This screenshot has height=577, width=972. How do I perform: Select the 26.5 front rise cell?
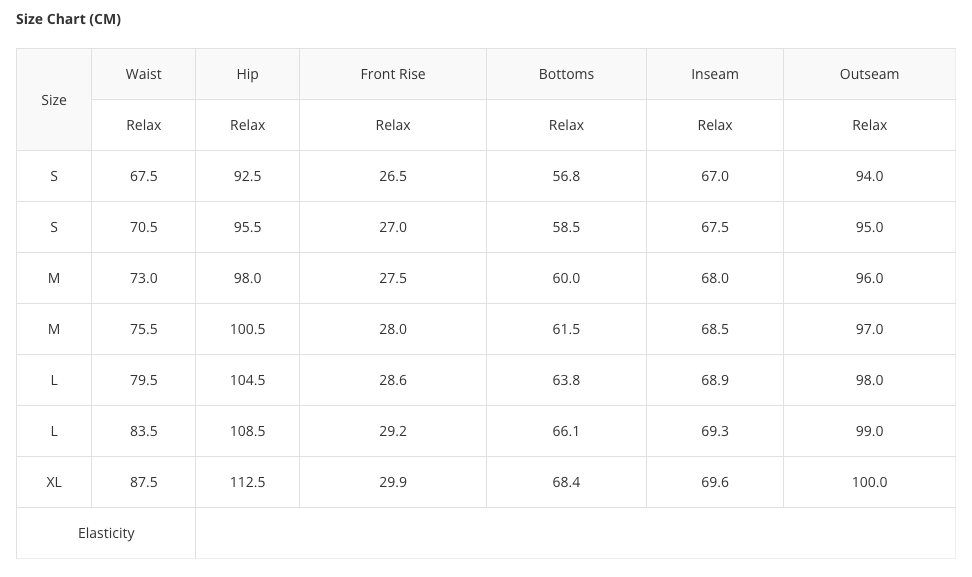pos(392,176)
